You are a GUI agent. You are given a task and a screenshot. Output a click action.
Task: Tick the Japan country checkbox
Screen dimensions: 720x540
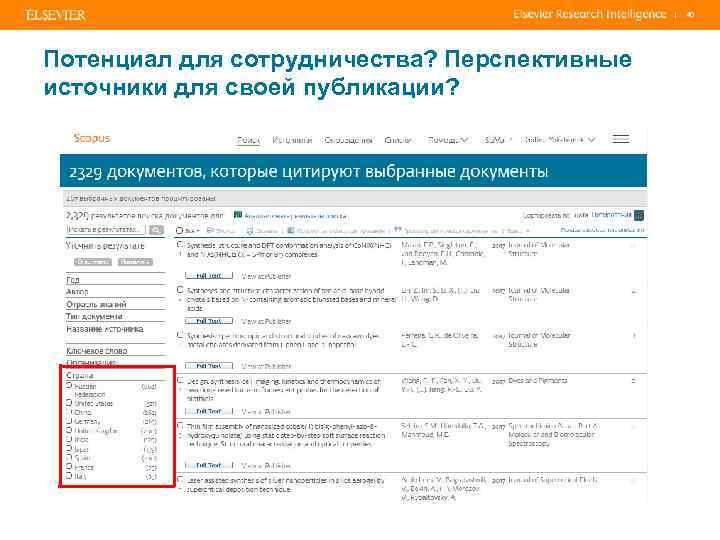point(69,449)
